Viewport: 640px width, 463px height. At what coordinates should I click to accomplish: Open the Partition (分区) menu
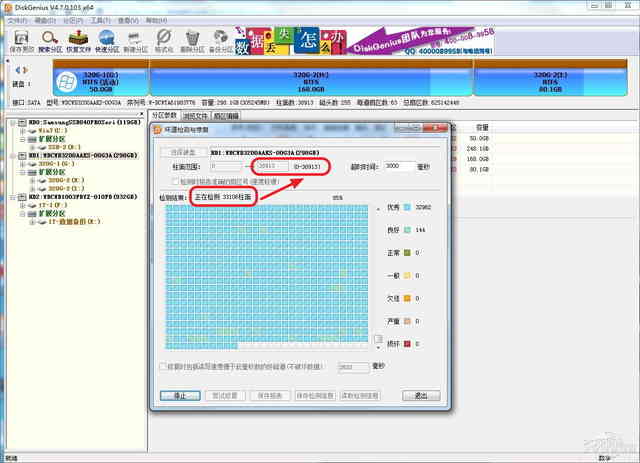pos(73,20)
